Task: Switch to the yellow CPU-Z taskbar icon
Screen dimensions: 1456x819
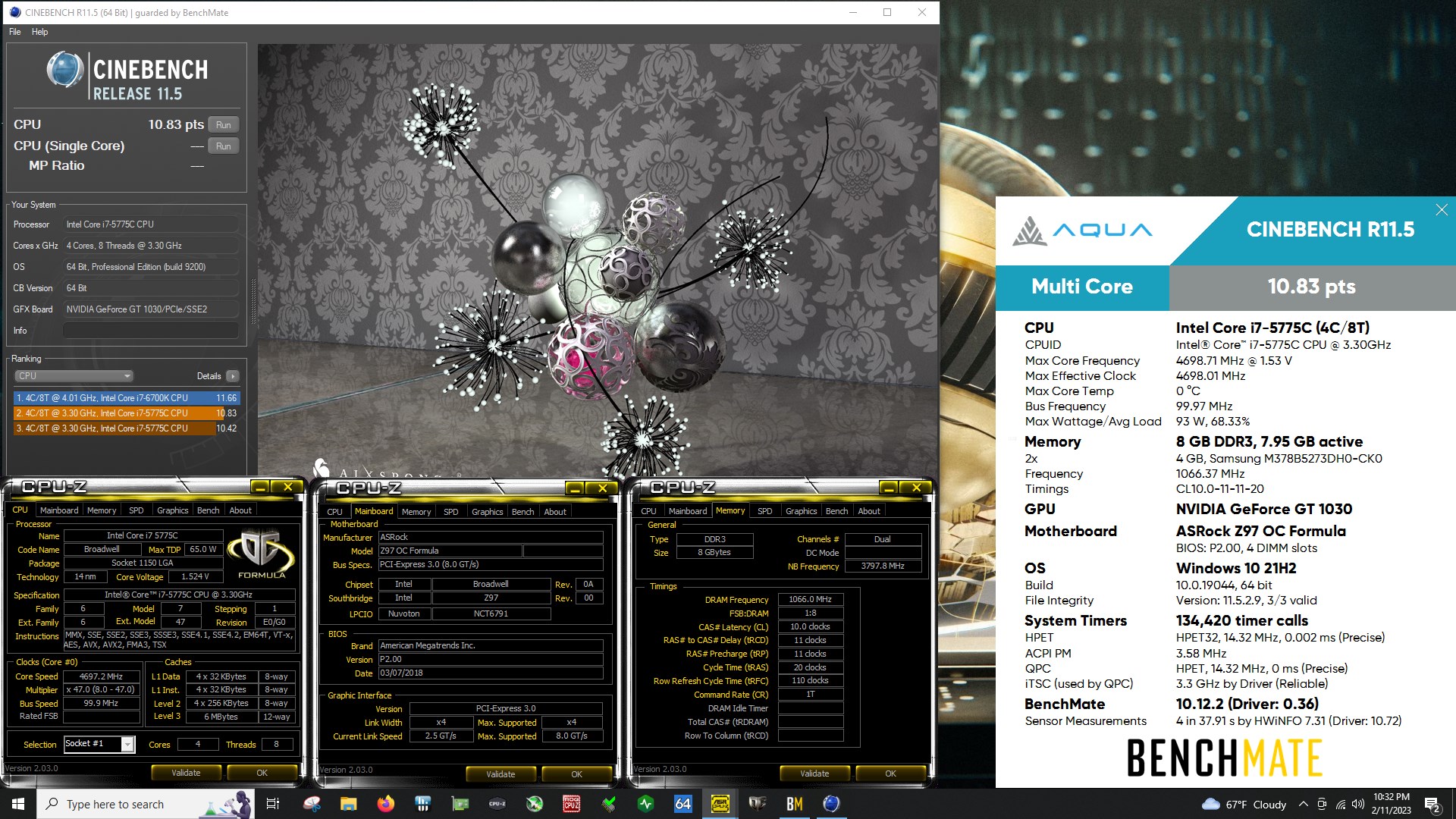Action: (720, 804)
